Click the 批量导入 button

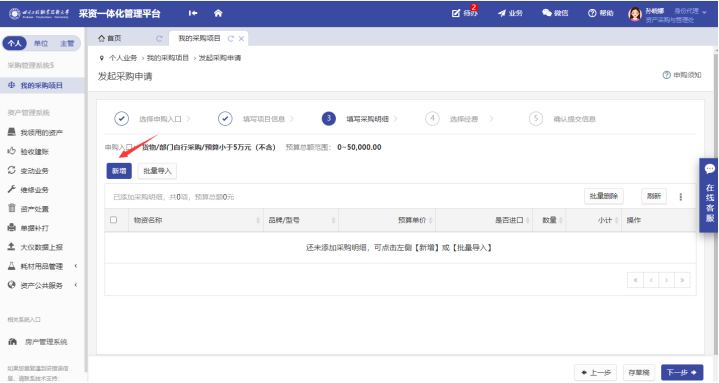pos(157,171)
